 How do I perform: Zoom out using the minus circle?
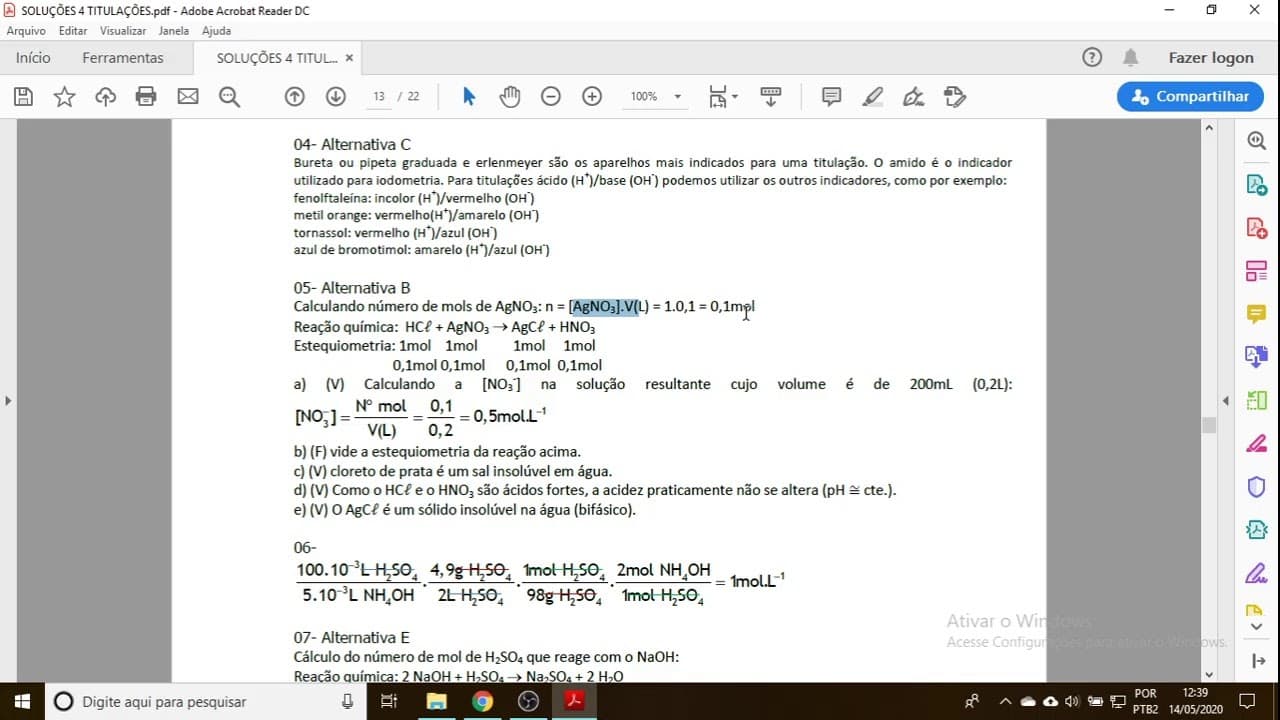pos(551,97)
